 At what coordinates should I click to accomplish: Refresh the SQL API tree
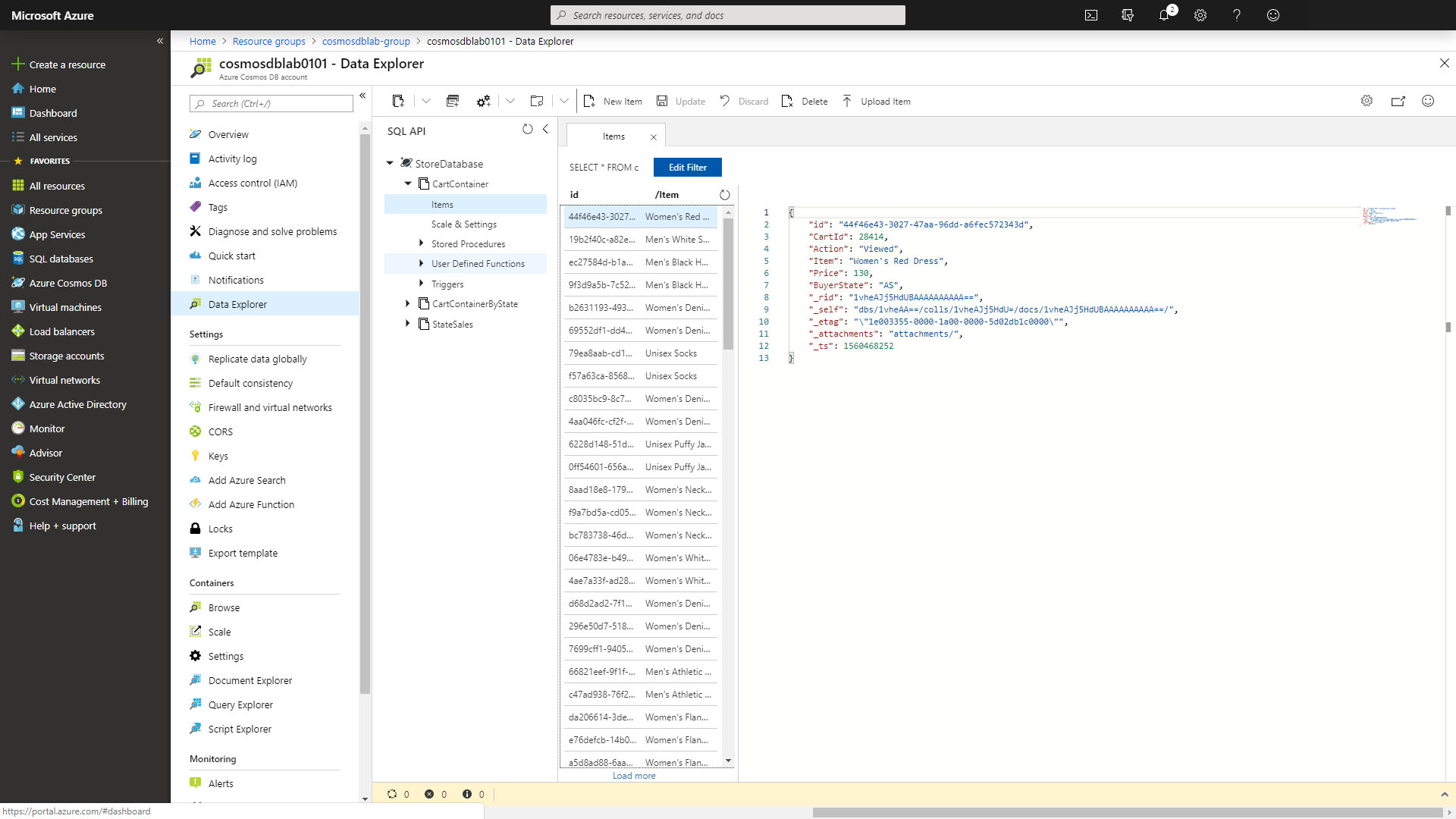click(x=528, y=130)
